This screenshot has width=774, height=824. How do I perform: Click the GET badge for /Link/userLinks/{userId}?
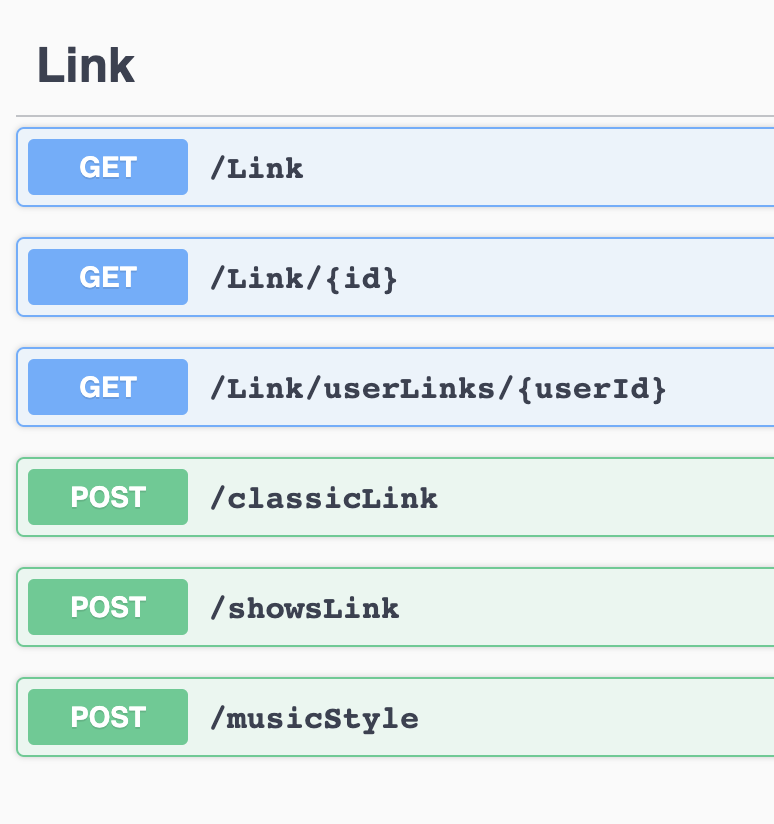pos(107,387)
